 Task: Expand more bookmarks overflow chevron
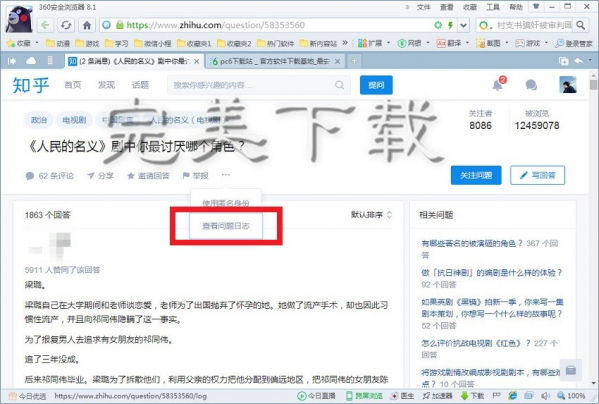click(x=345, y=43)
